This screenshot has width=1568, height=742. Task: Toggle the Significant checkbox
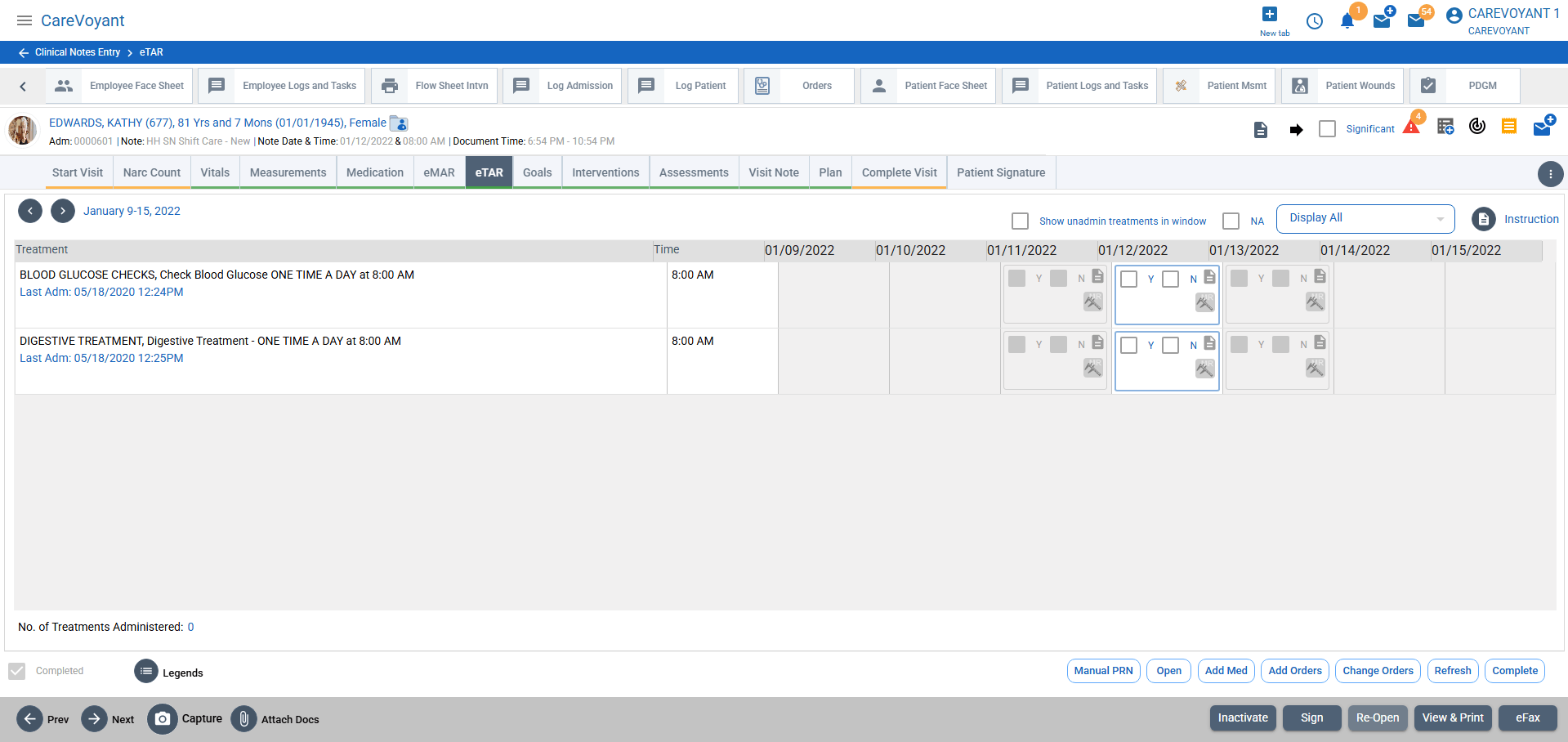1328,129
